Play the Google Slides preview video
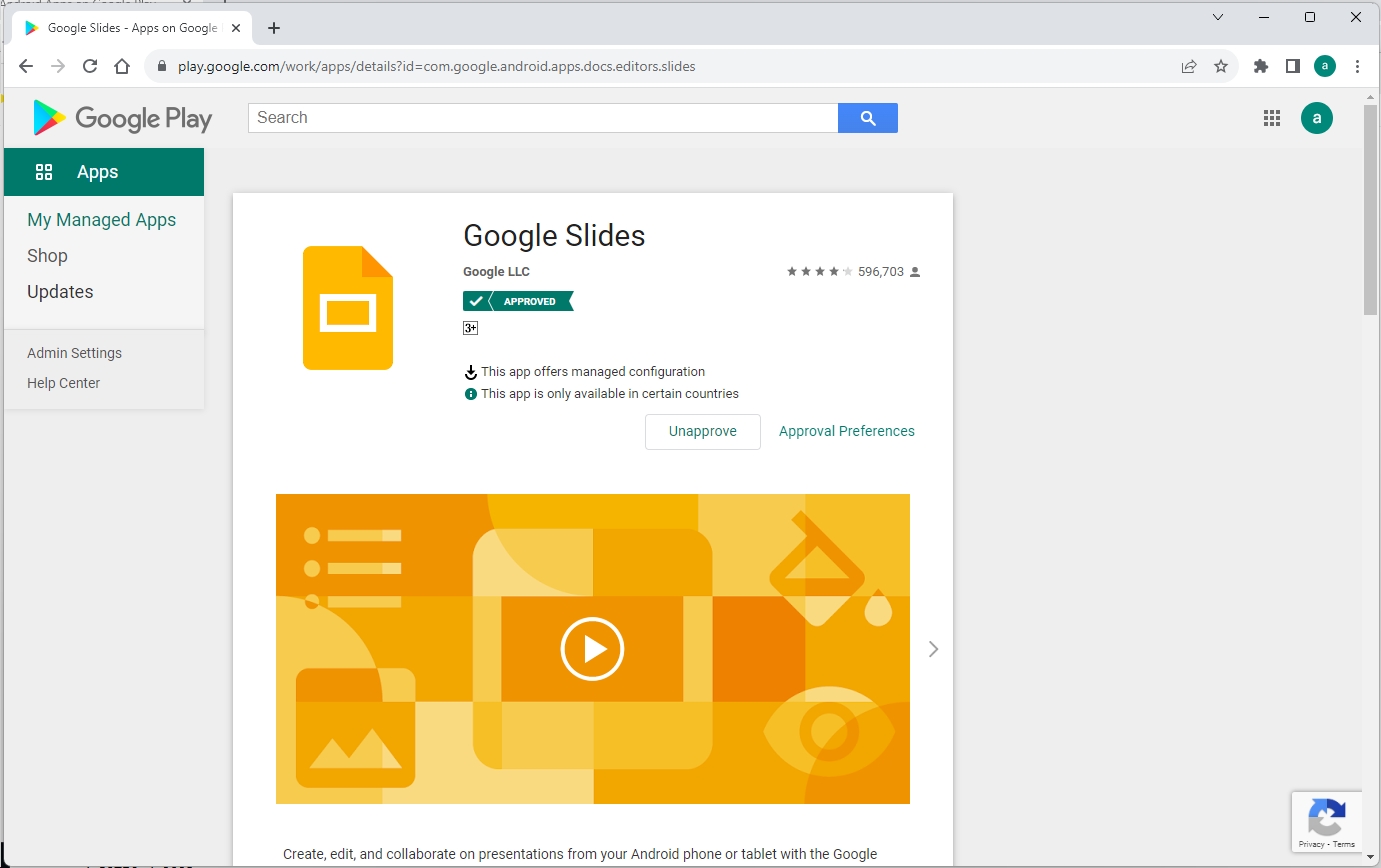 click(x=592, y=649)
